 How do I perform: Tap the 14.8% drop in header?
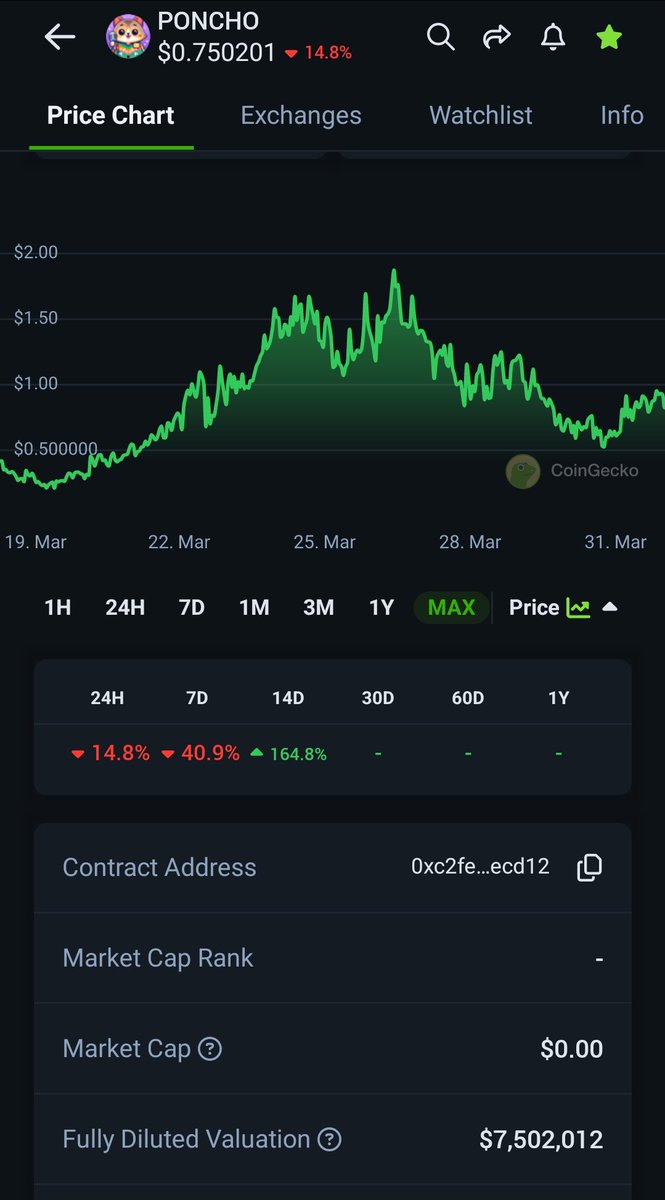point(318,53)
